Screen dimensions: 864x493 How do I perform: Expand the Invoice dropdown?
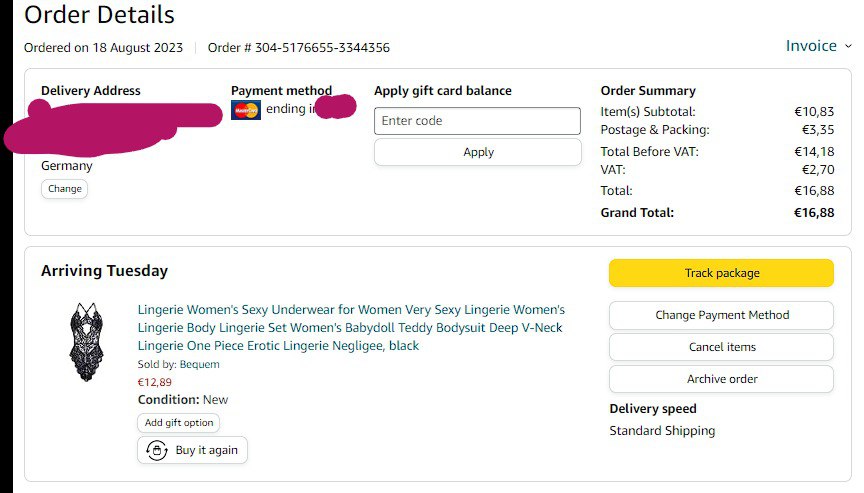coord(811,46)
